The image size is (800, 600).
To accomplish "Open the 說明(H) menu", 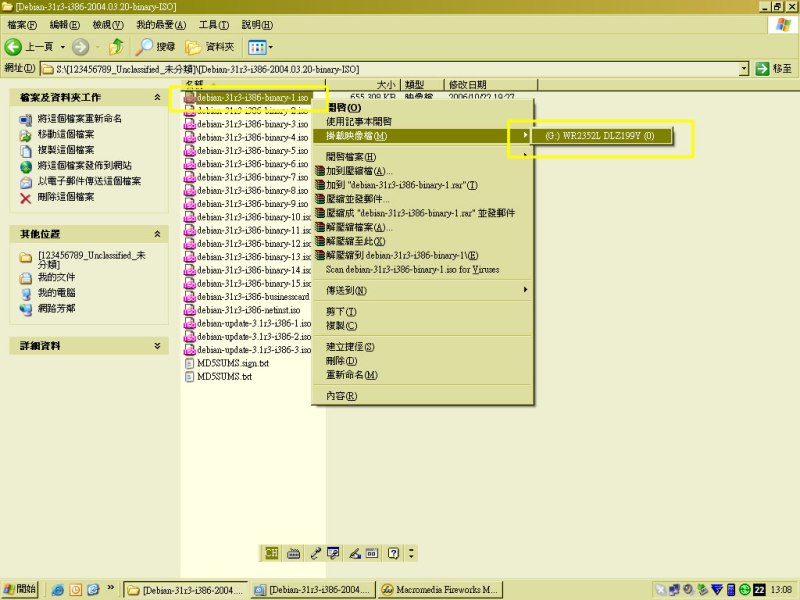I will pos(257,24).
